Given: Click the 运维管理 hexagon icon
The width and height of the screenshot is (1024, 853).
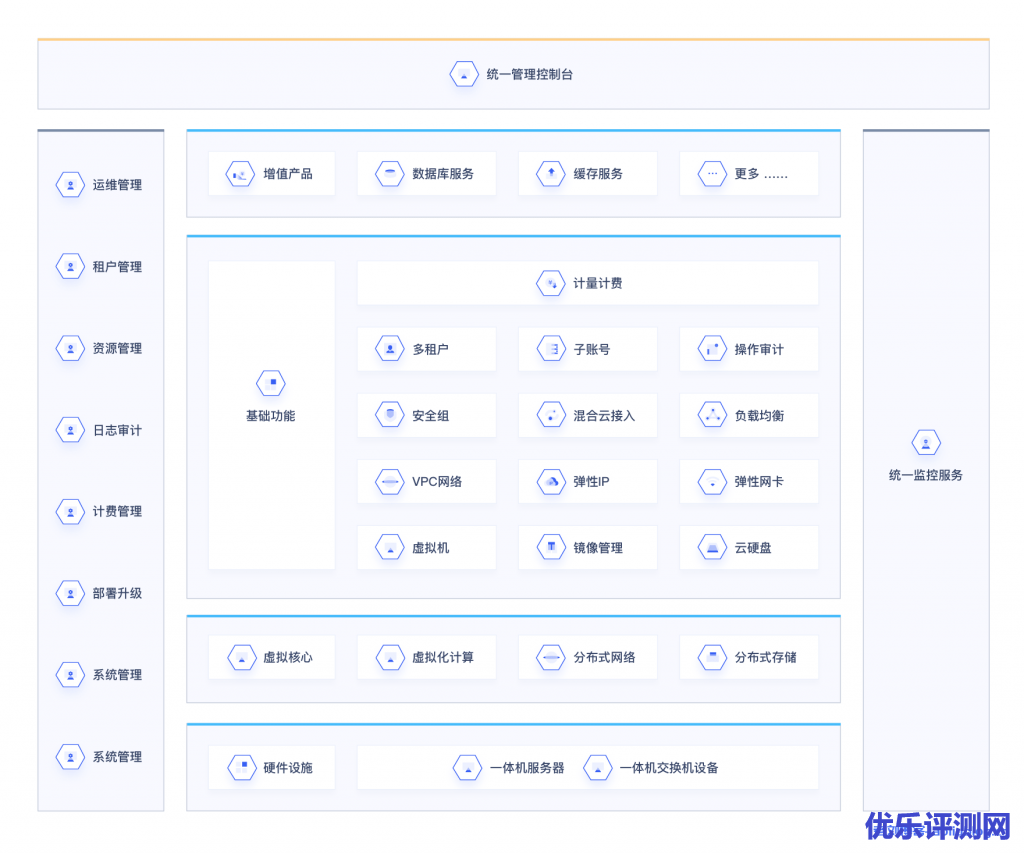Looking at the screenshot, I should 70,185.
